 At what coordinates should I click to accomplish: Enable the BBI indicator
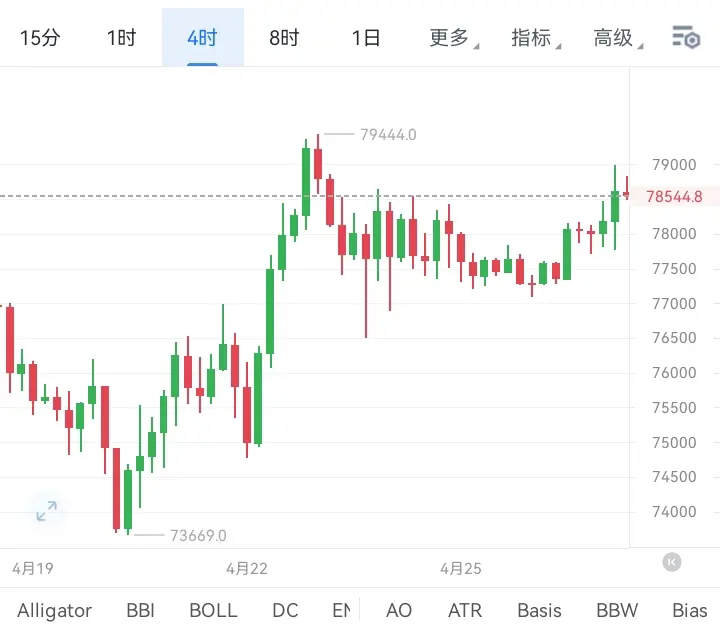click(141, 611)
